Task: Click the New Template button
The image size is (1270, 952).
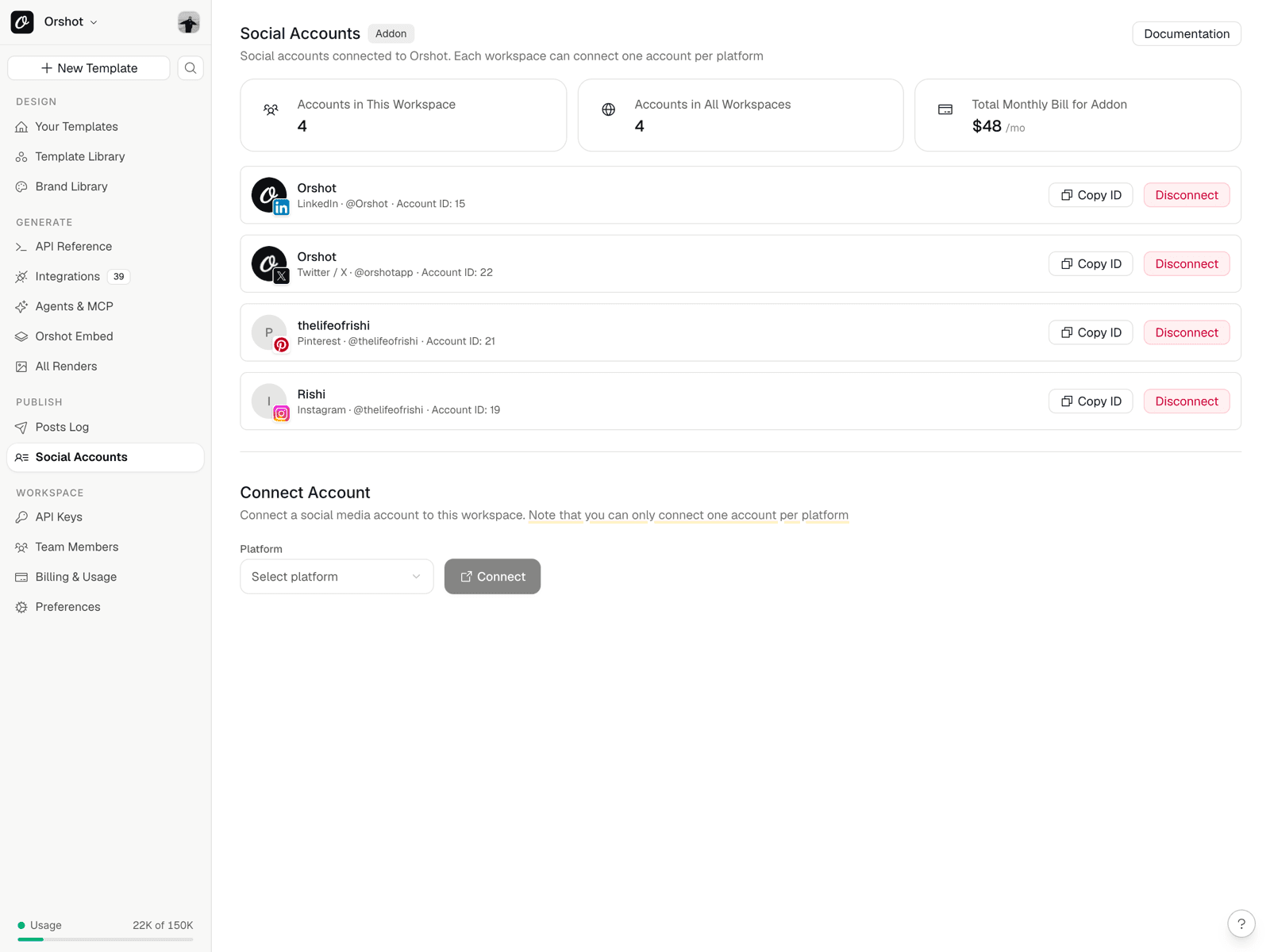Action: coord(89,68)
